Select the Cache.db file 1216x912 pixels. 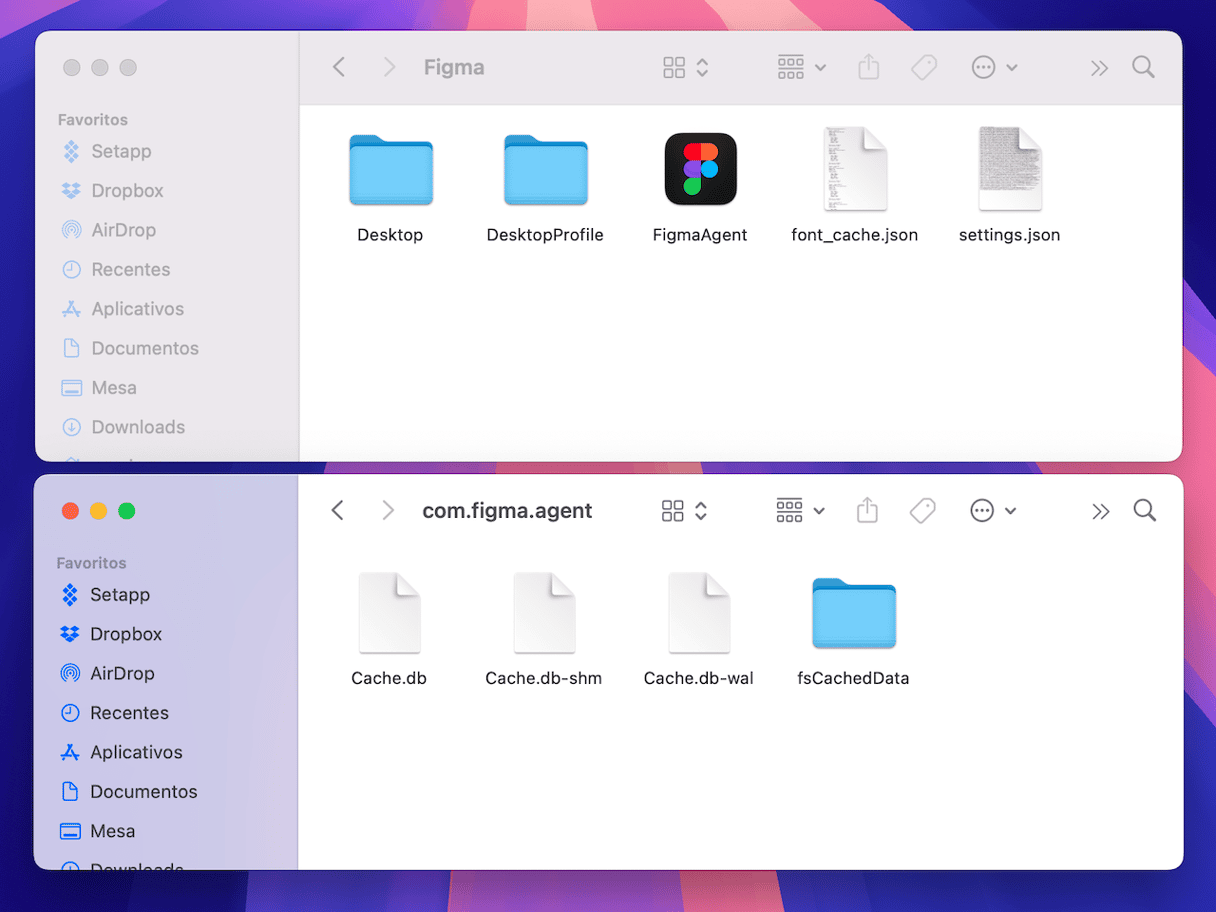coord(389,613)
